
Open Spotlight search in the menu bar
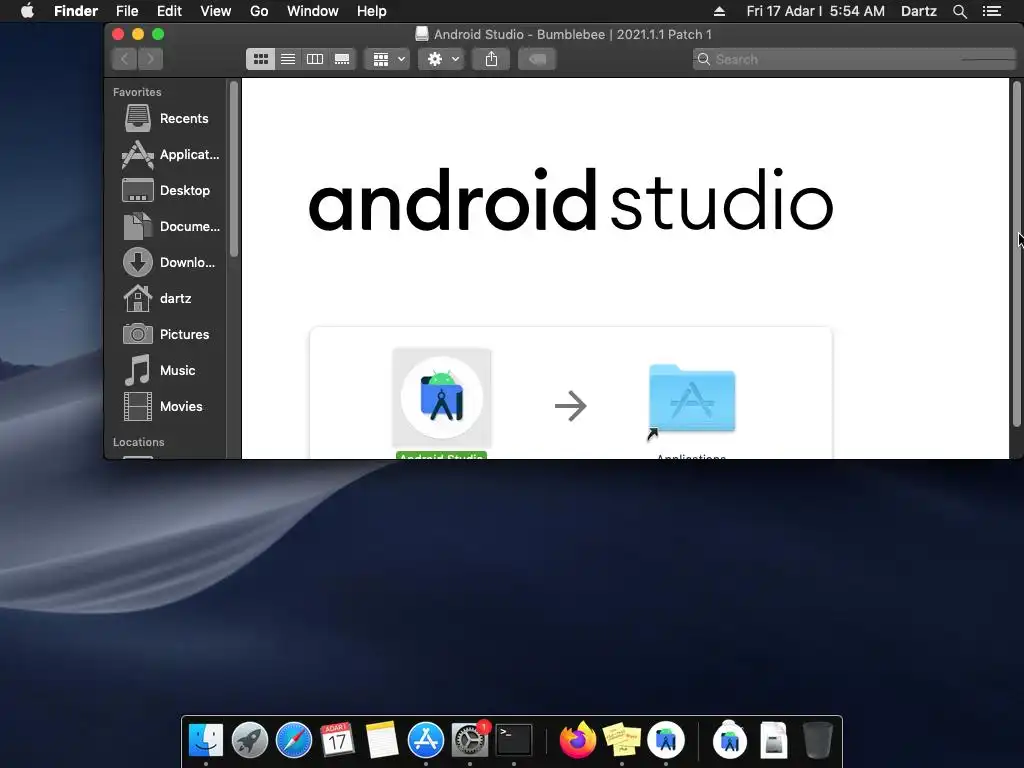tap(959, 11)
